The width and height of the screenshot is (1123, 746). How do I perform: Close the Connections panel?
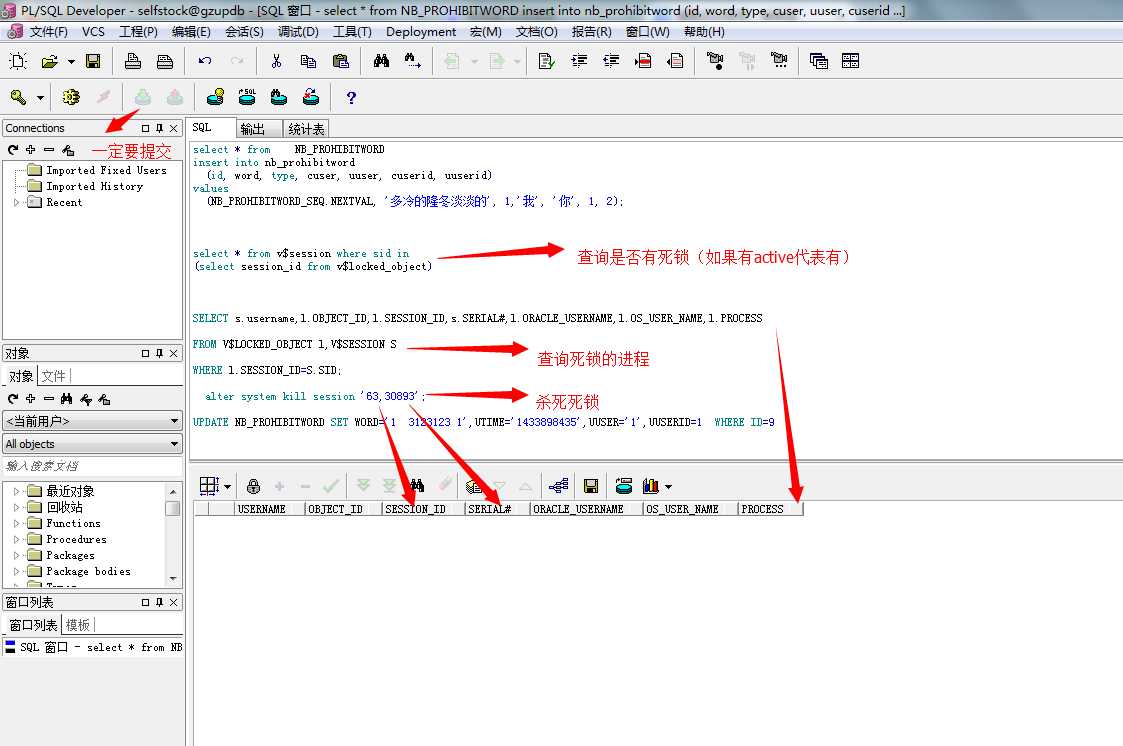pos(173,128)
